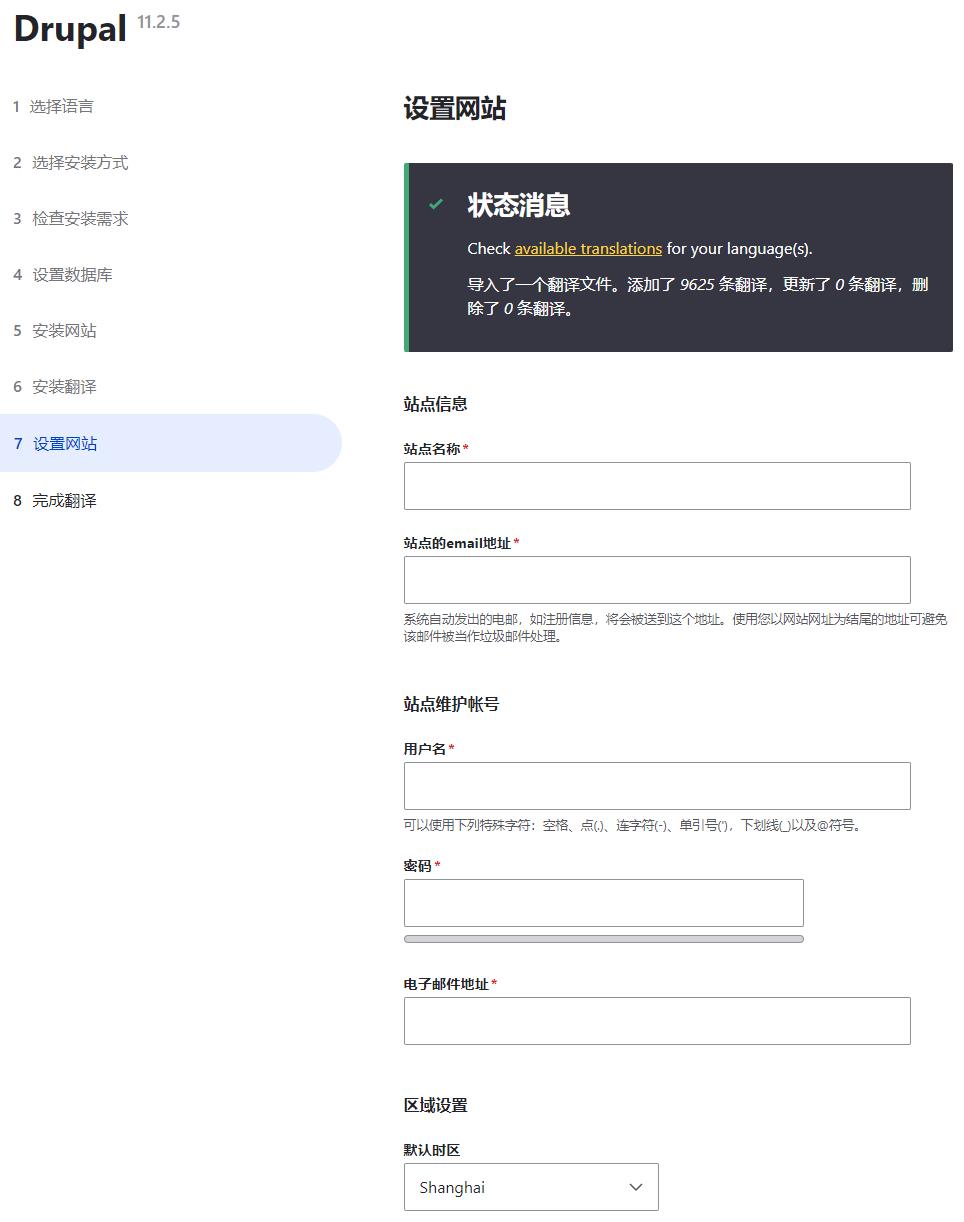The height and width of the screenshot is (1222, 964).
Task: Click the username special characters hint text
Action: point(633,825)
